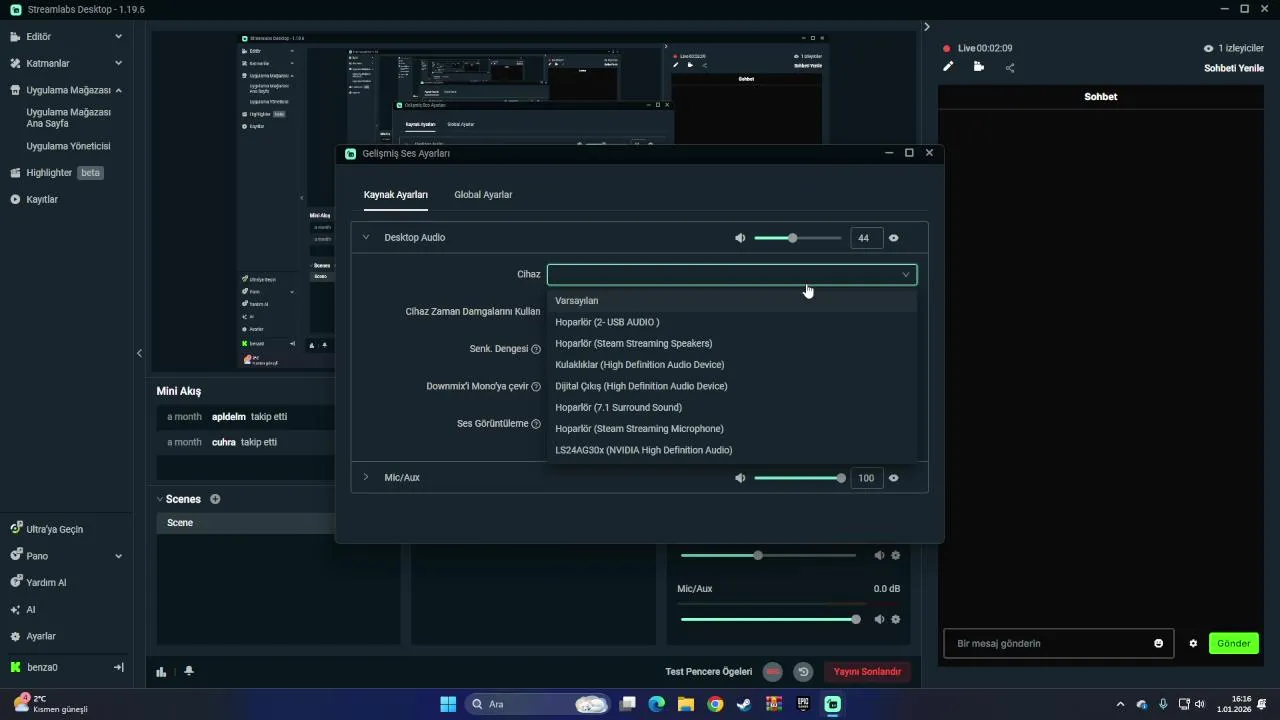Collapse chat panel with right arrow
The width and height of the screenshot is (1280, 720).
tap(927, 27)
